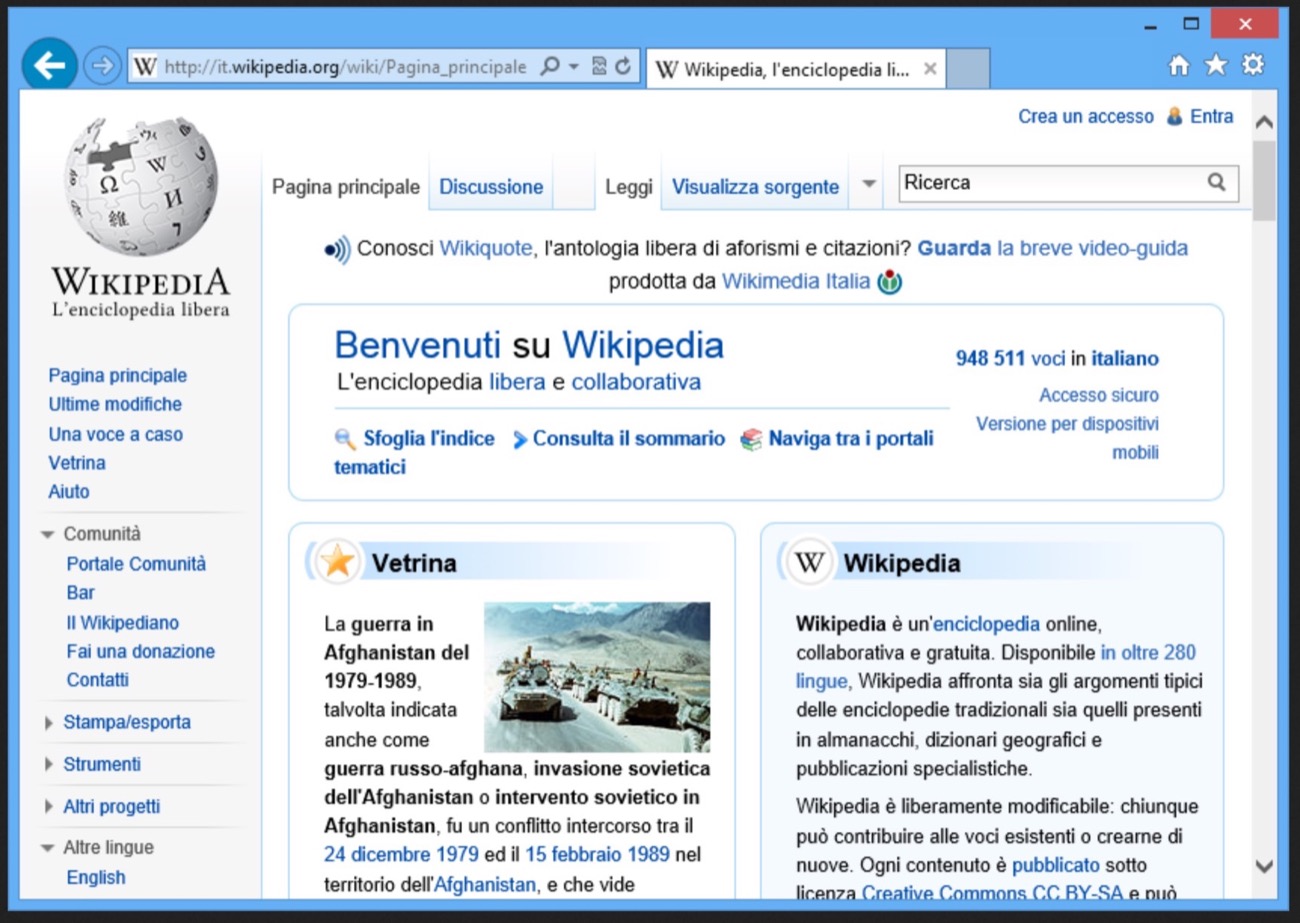Click the scrollbar down arrow
The width and height of the screenshot is (1300, 923).
[1264, 866]
